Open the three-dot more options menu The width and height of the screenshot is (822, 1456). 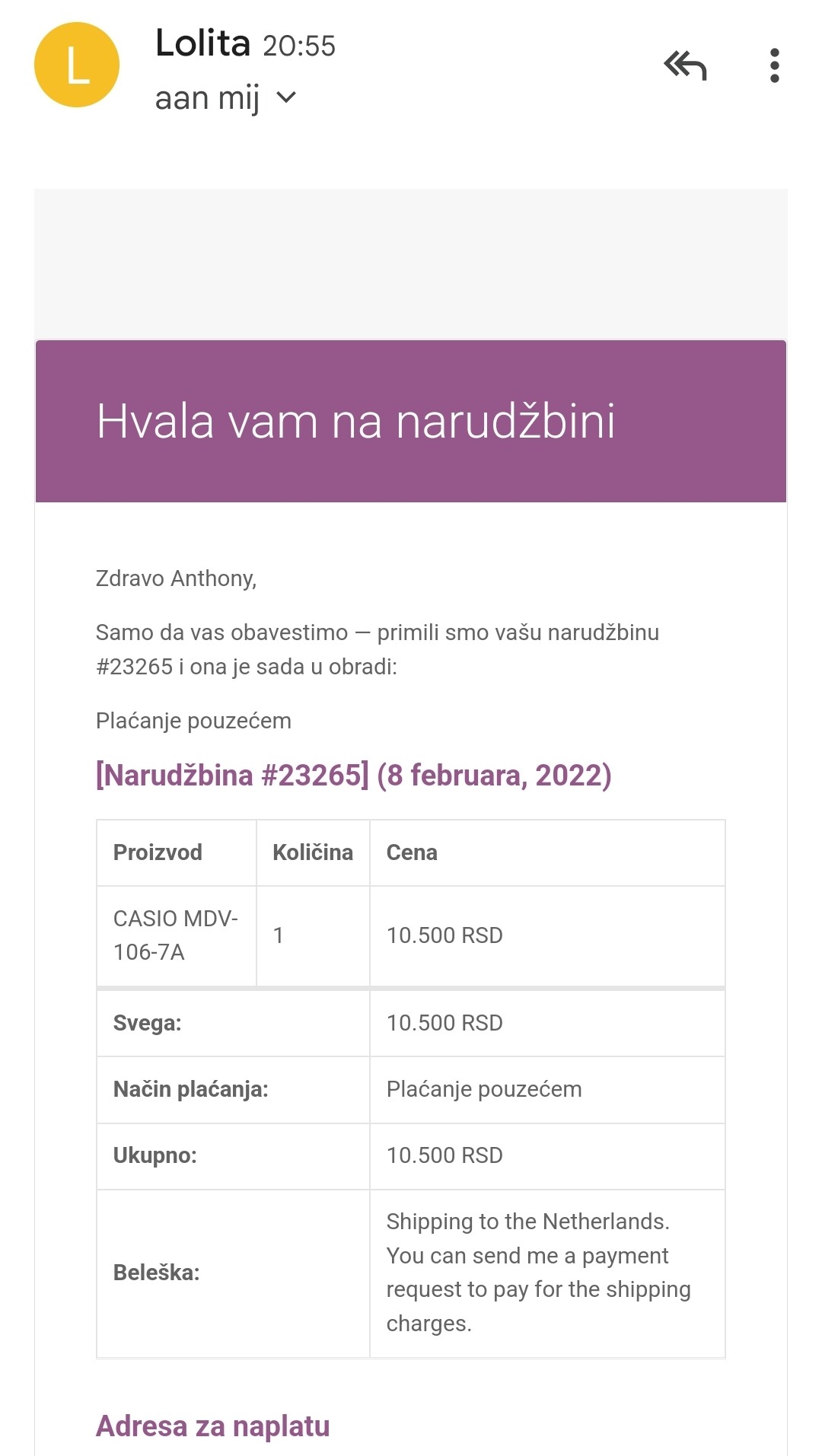coord(774,66)
